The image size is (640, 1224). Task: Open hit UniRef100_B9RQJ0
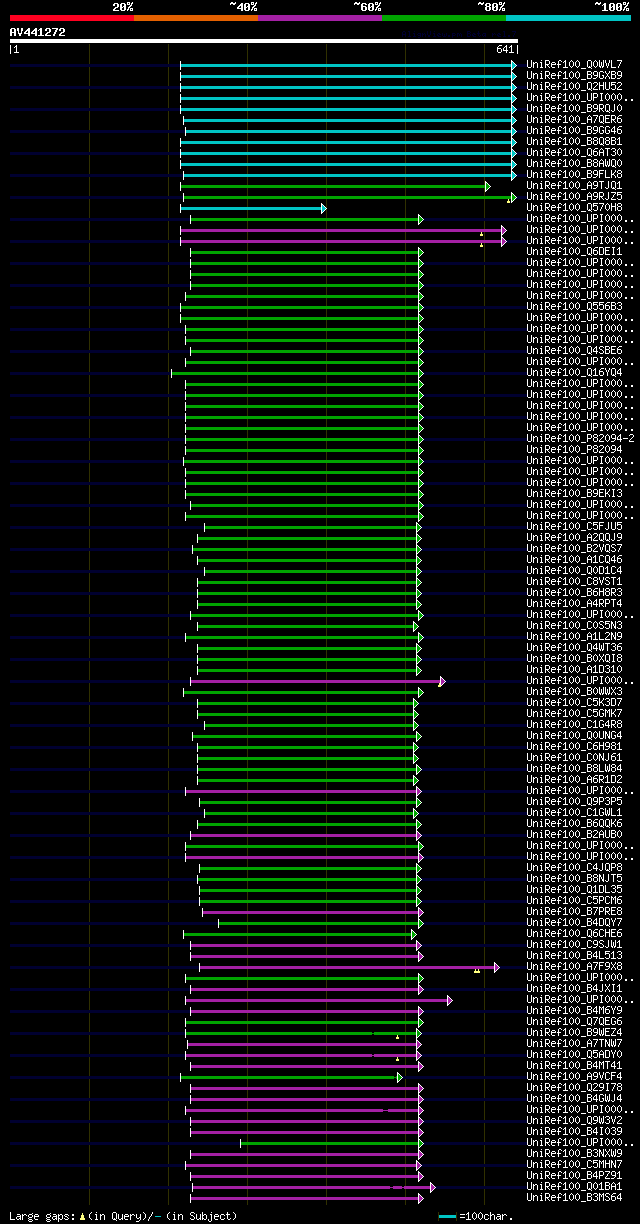tap(574, 108)
